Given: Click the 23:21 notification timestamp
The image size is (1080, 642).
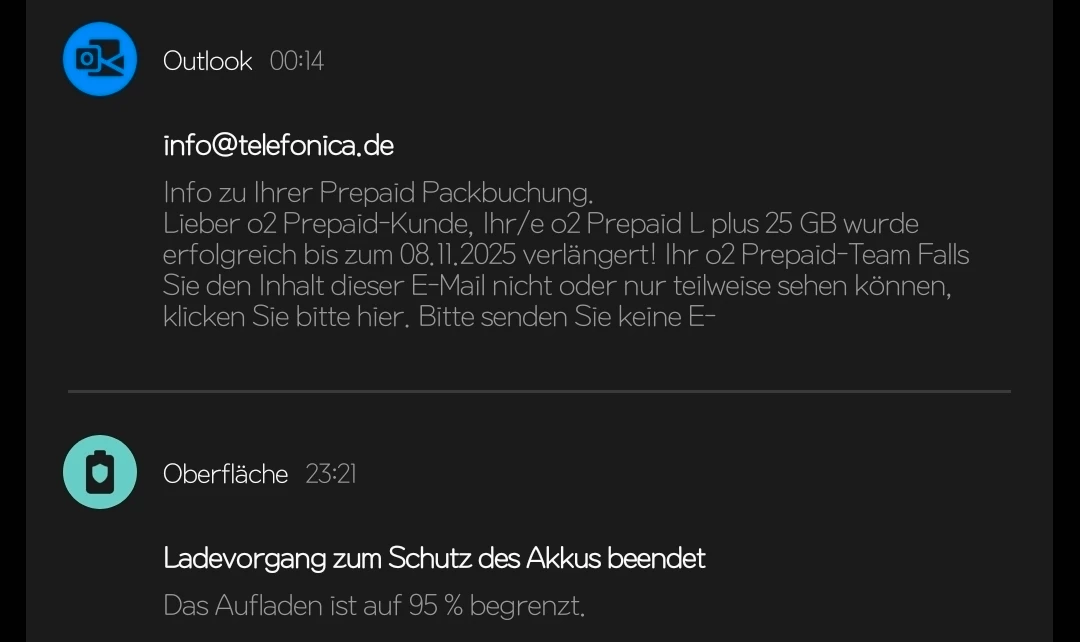Looking at the screenshot, I should [331, 474].
